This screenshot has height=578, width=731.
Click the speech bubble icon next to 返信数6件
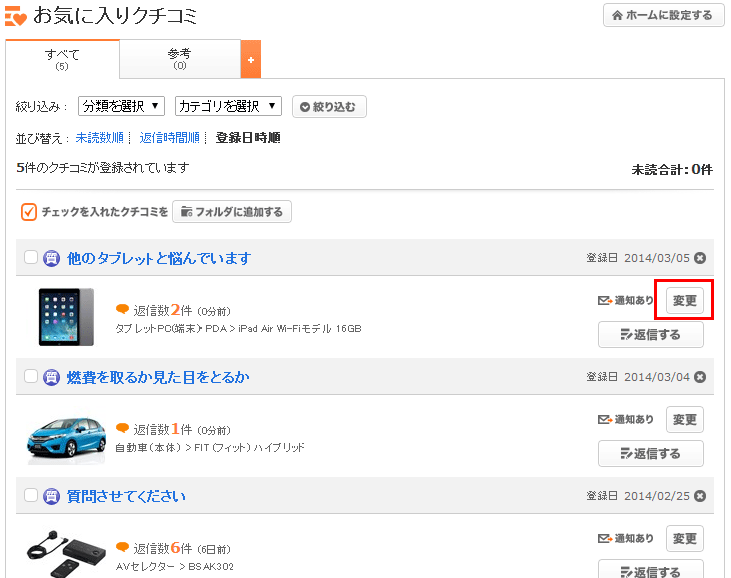click(x=122, y=547)
